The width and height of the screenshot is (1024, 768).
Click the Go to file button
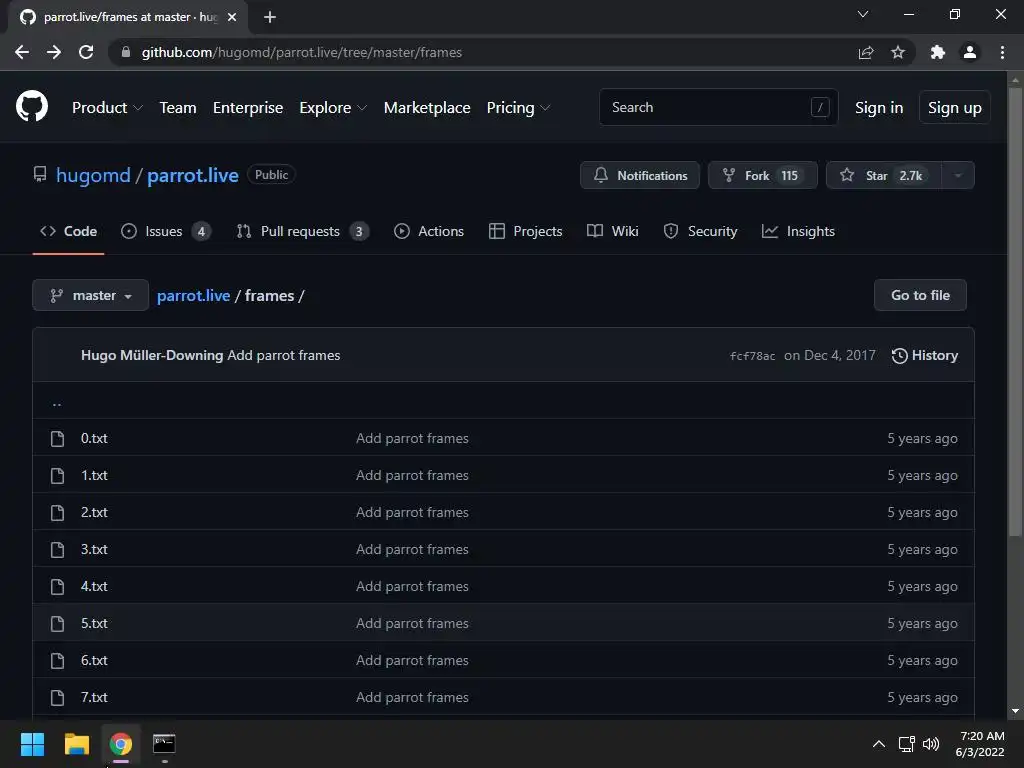[920, 295]
